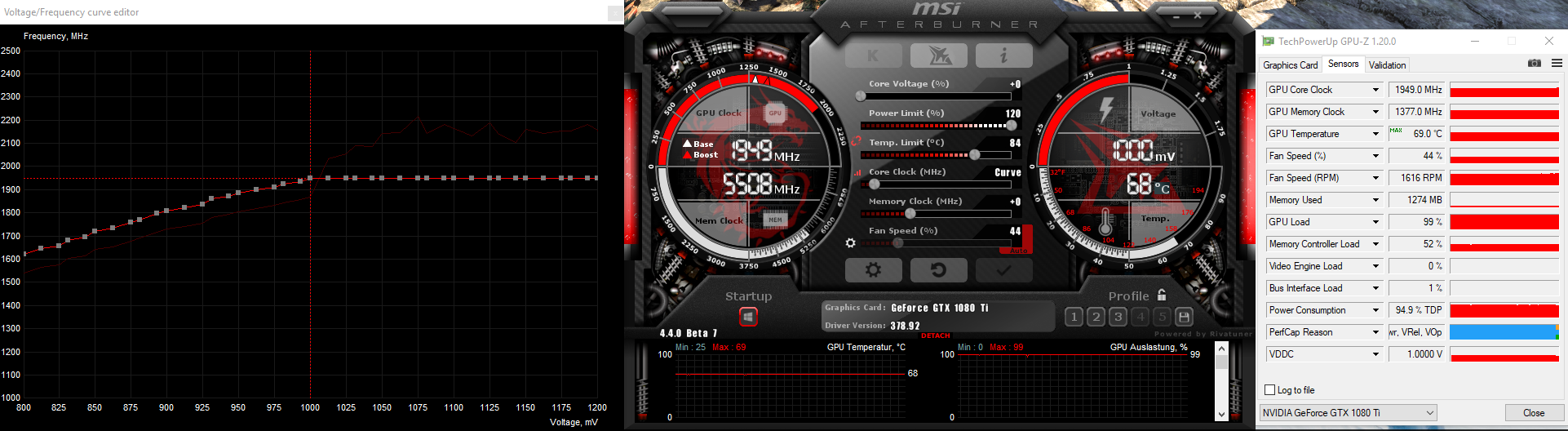Click the Core Voltage slider handle
Image resolution: width=1568 pixels, height=431 pixels.
[860, 96]
